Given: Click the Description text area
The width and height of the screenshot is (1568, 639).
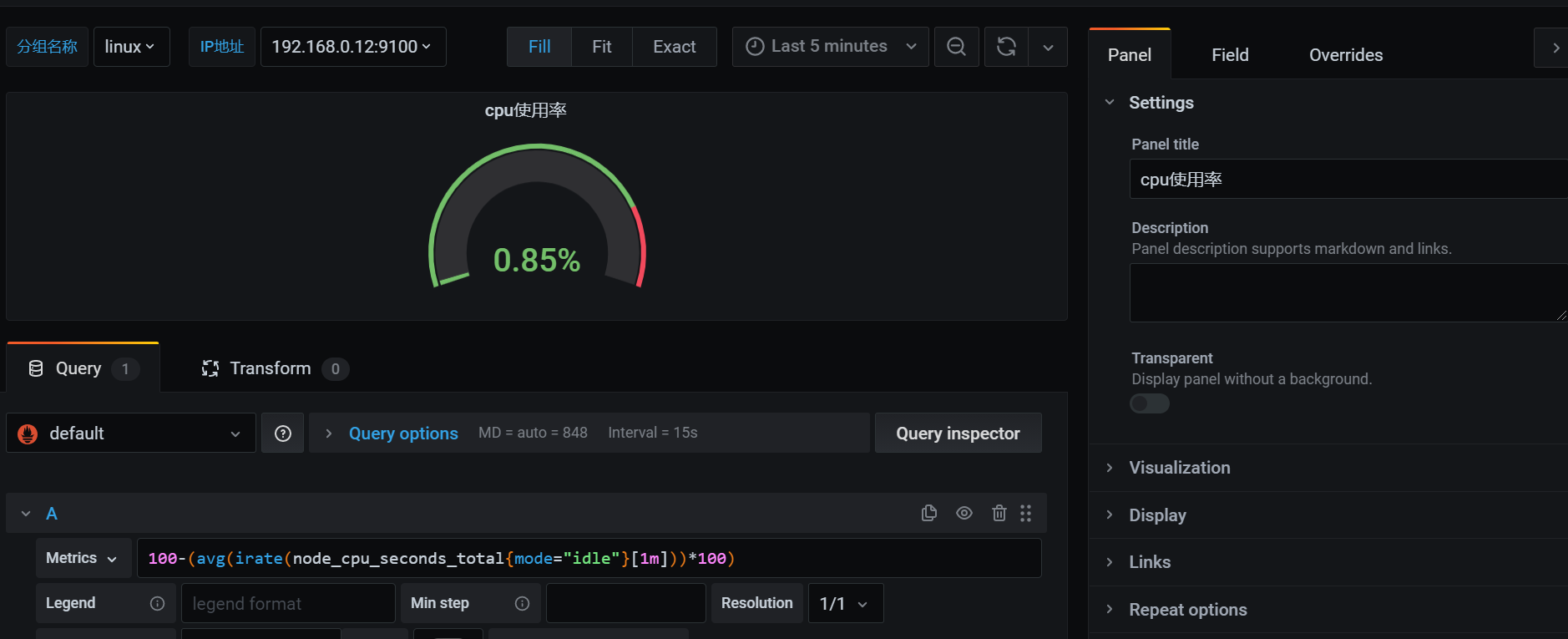Looking at the screenshot, I should [1348, 293].
